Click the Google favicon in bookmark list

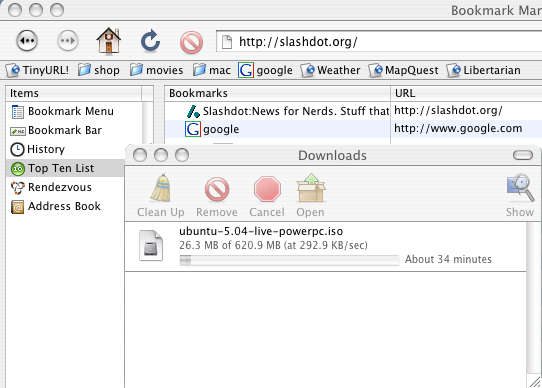[193, 129]
